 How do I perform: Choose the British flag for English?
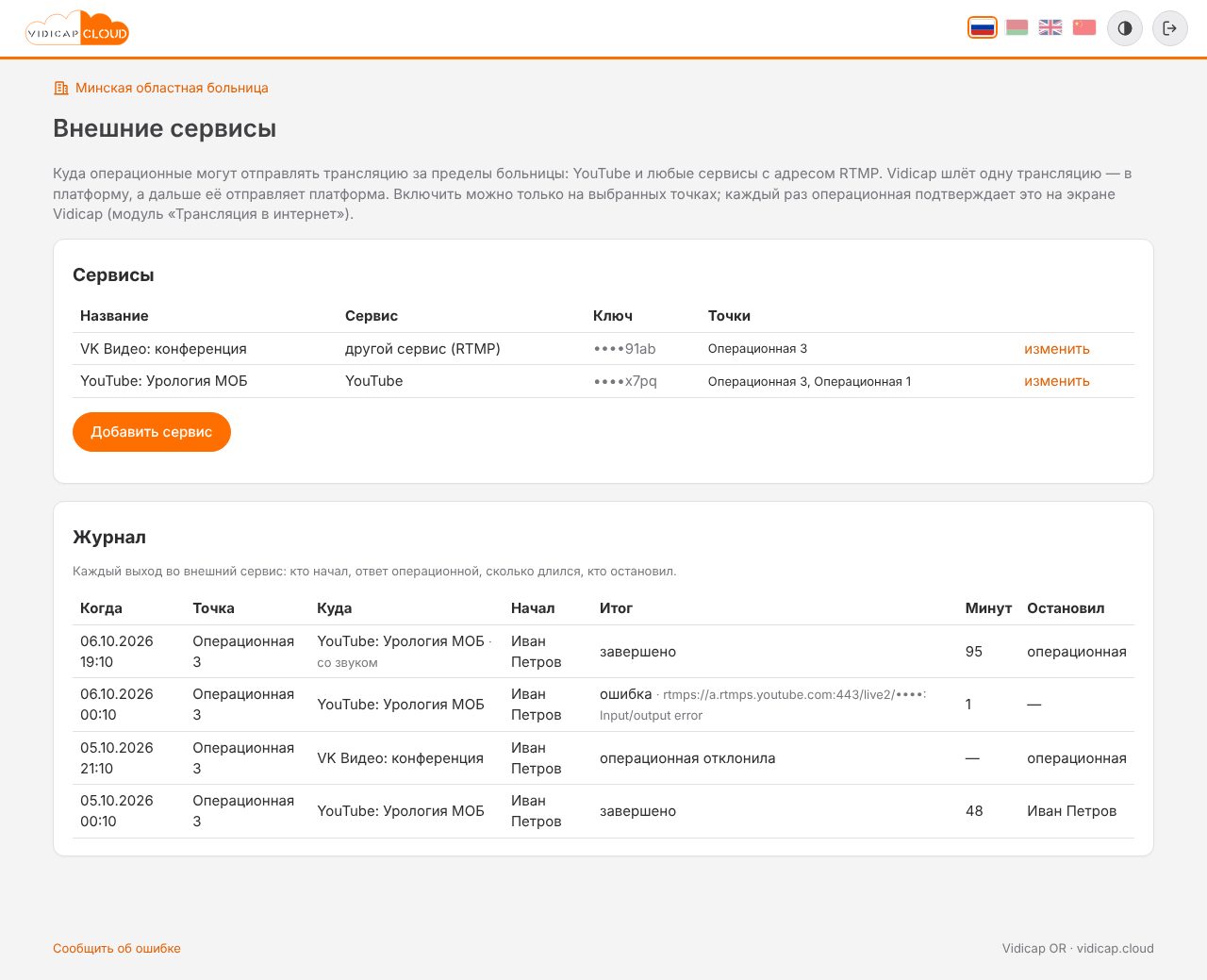tap(1050, 27)
